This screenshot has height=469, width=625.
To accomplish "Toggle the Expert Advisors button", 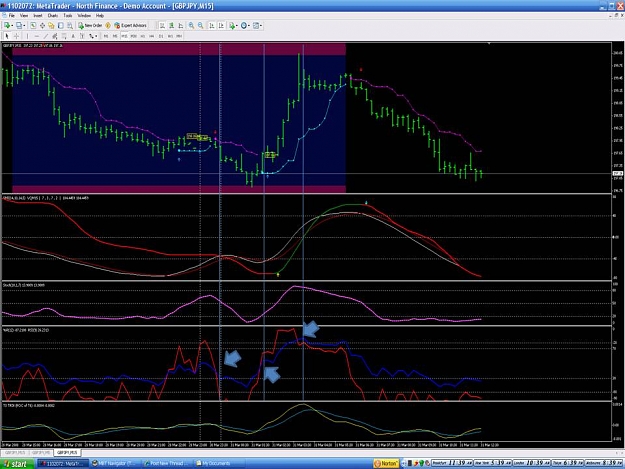I will [130, 26].
